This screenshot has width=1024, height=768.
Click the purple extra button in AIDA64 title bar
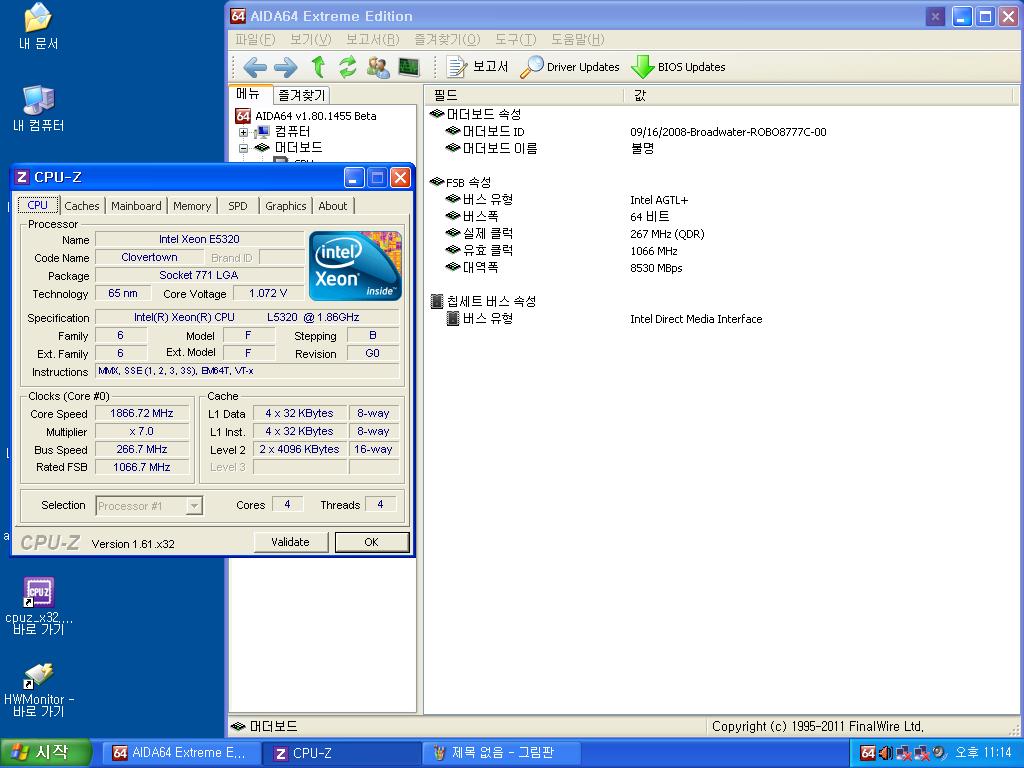[935, 16]
